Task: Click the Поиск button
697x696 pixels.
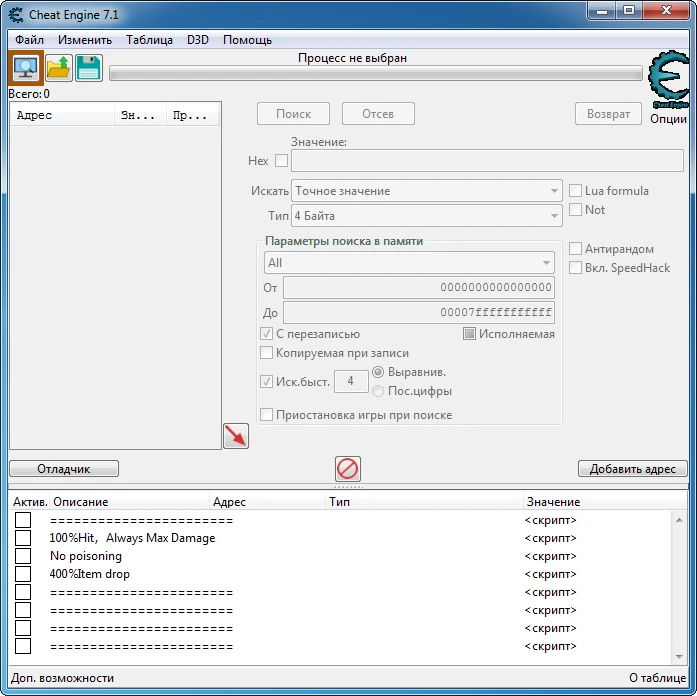Action: pos(293,114)
